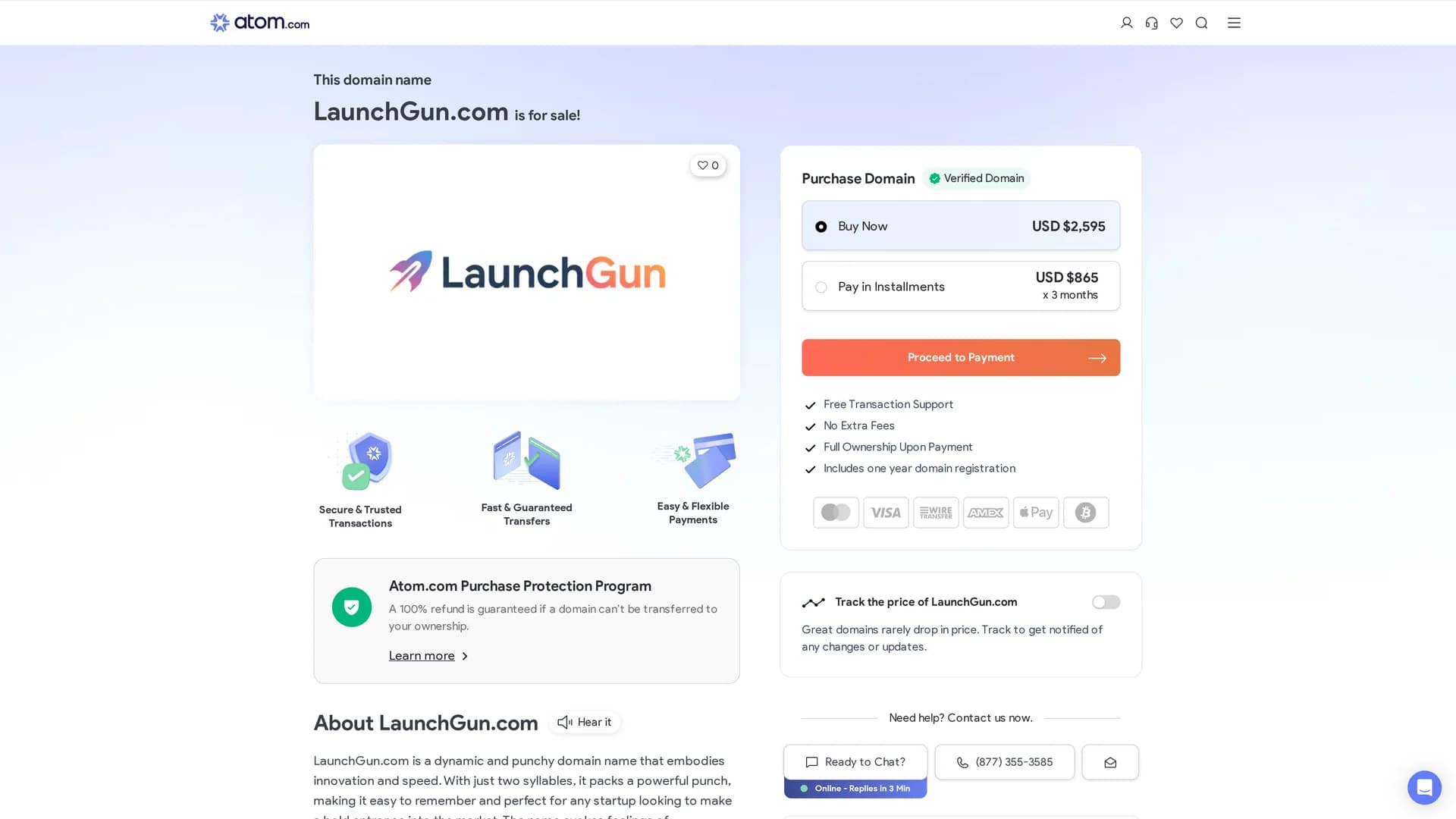Click the Wire Transfer payment icon
The height and width of the screenshot is (819, 1456).
[x=936, y=513]
